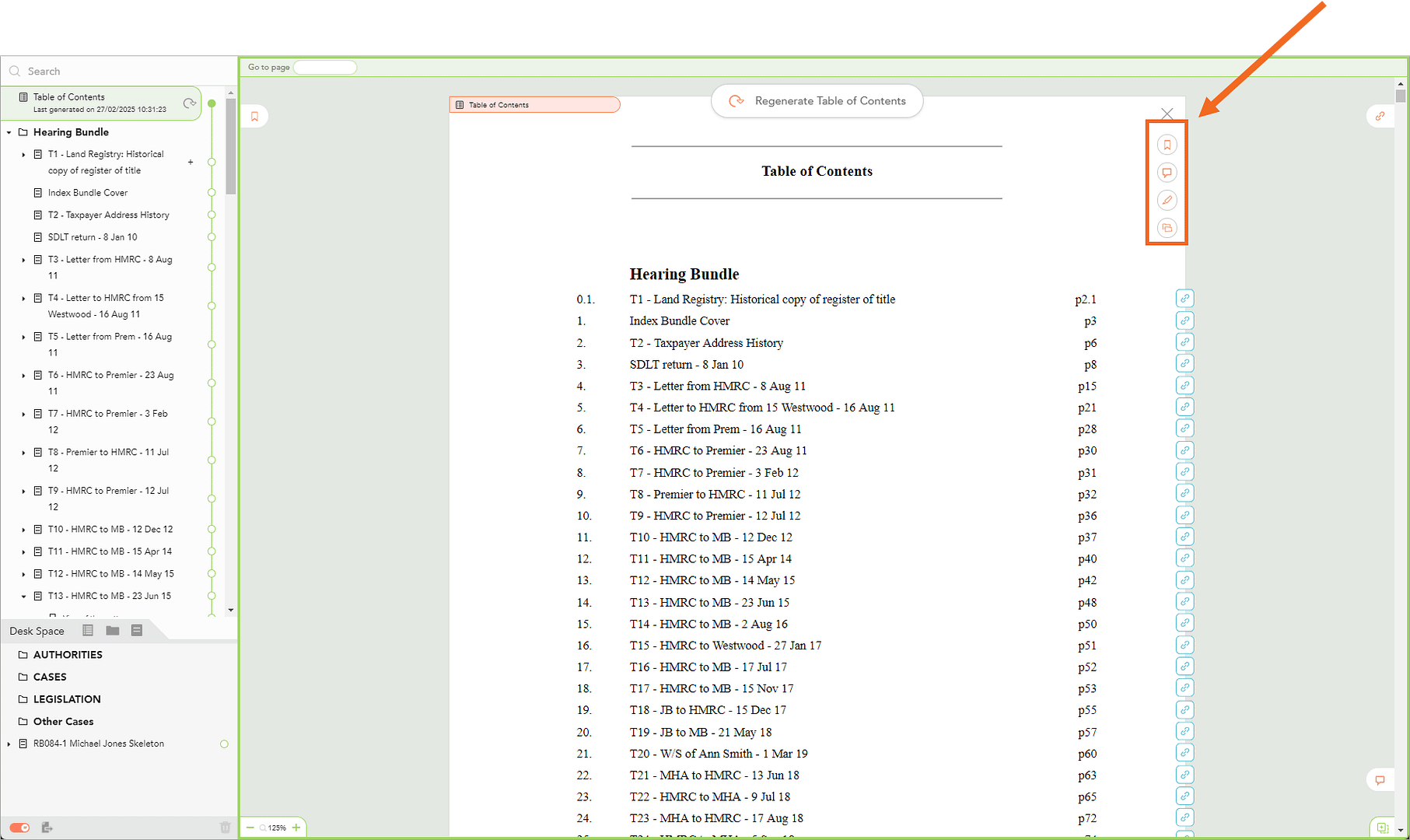The height and width of the screenshot is (840, 1410).
Task: Click the add-view icon at bottom right corner
Action: (x=1382, y=828)
